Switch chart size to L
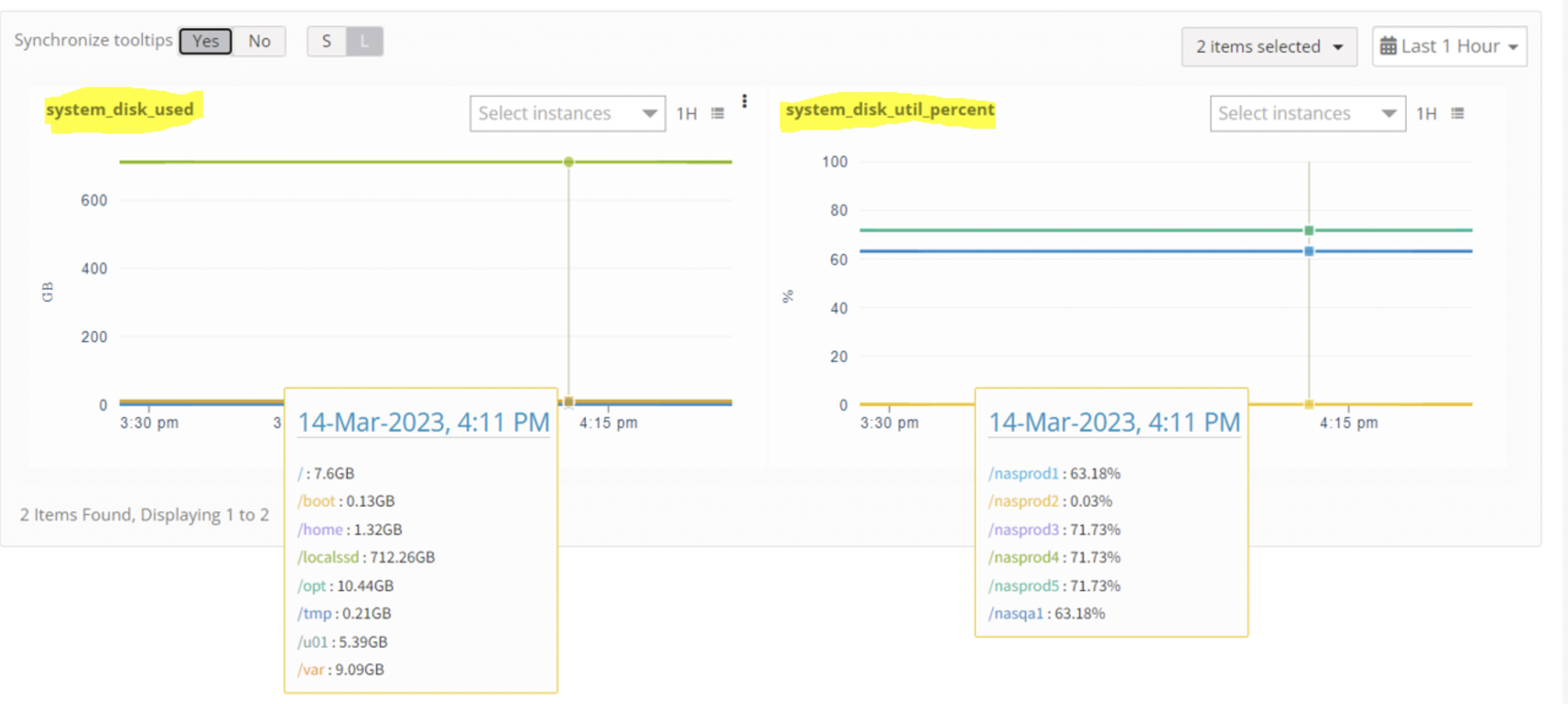 click(x=364, y=41)
